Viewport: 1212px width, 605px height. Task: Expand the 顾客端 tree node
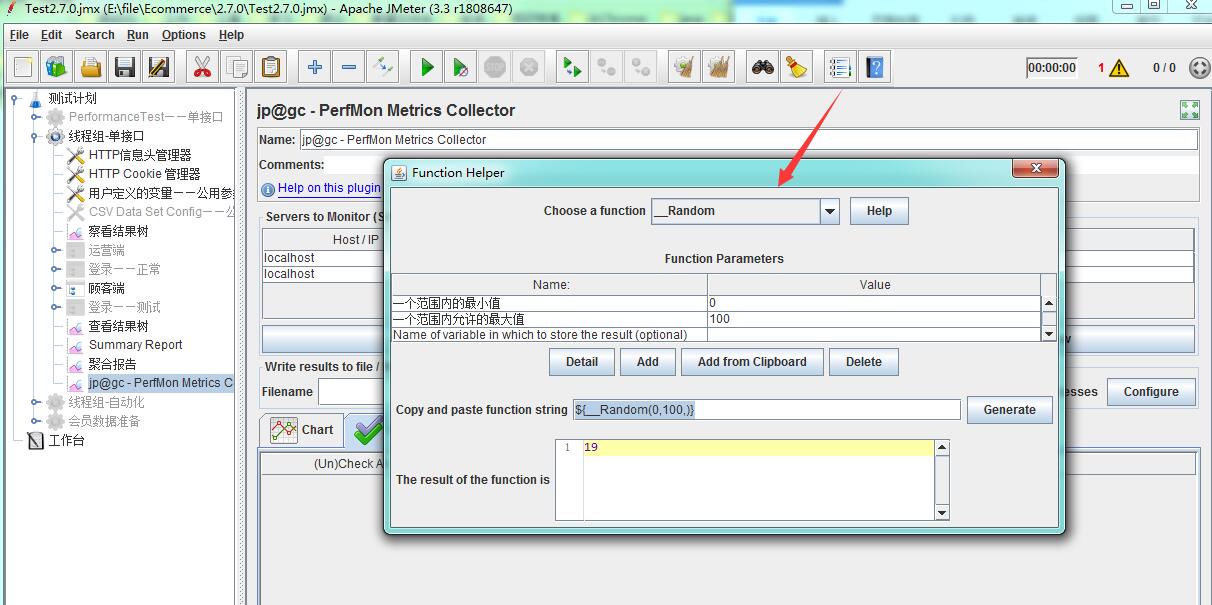(56, 289)
